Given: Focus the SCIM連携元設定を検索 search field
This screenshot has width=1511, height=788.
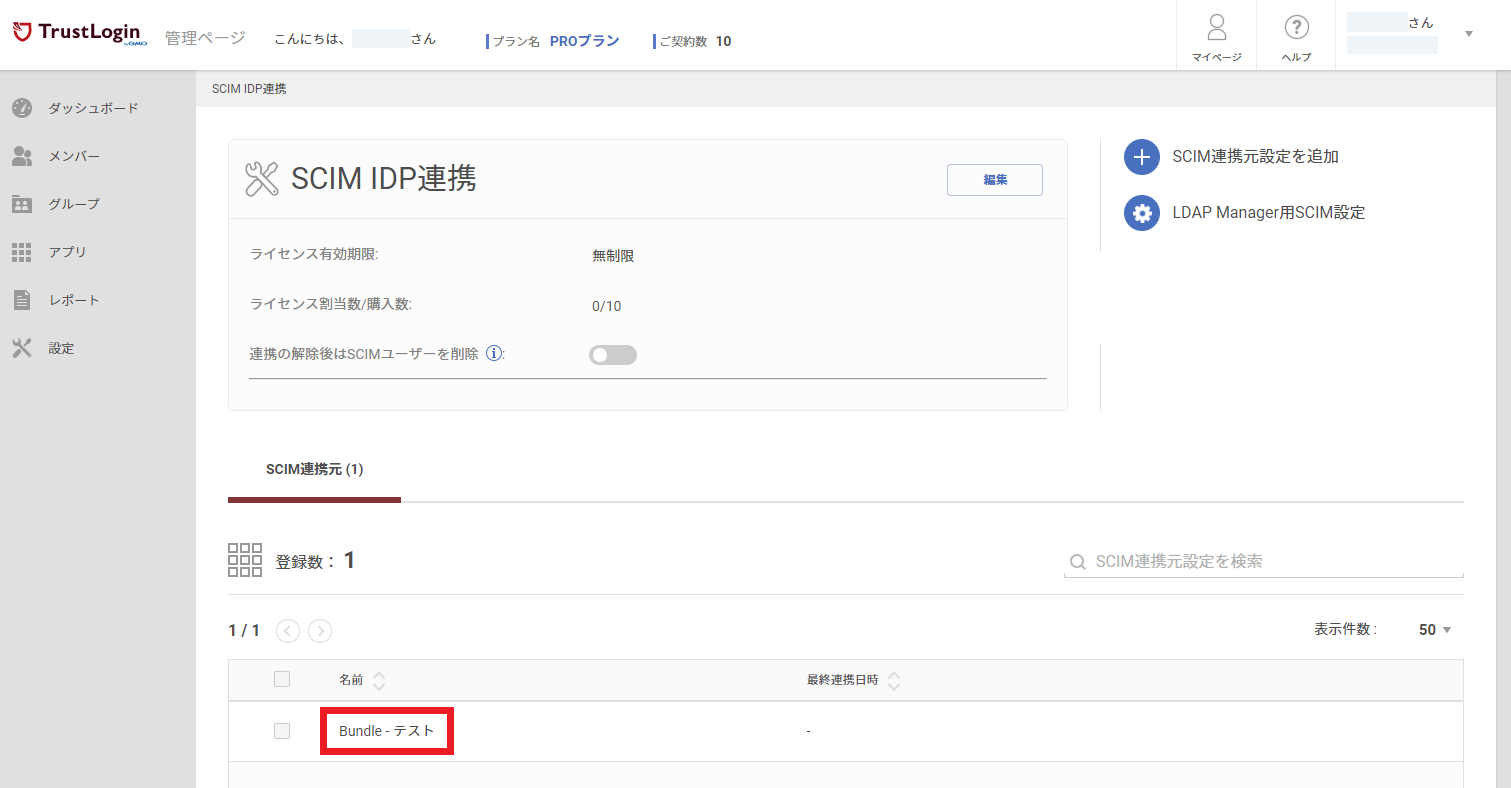Looking at the screenshot, I should 1264,562.
